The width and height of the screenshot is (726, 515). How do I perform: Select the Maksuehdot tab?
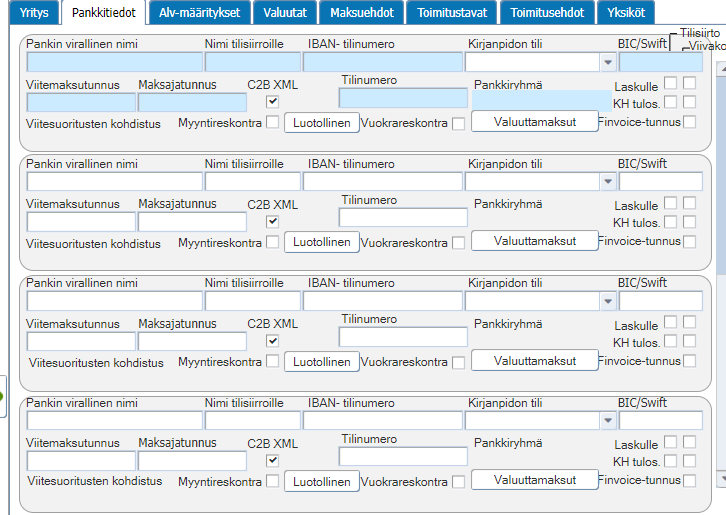tap(362, 13)
